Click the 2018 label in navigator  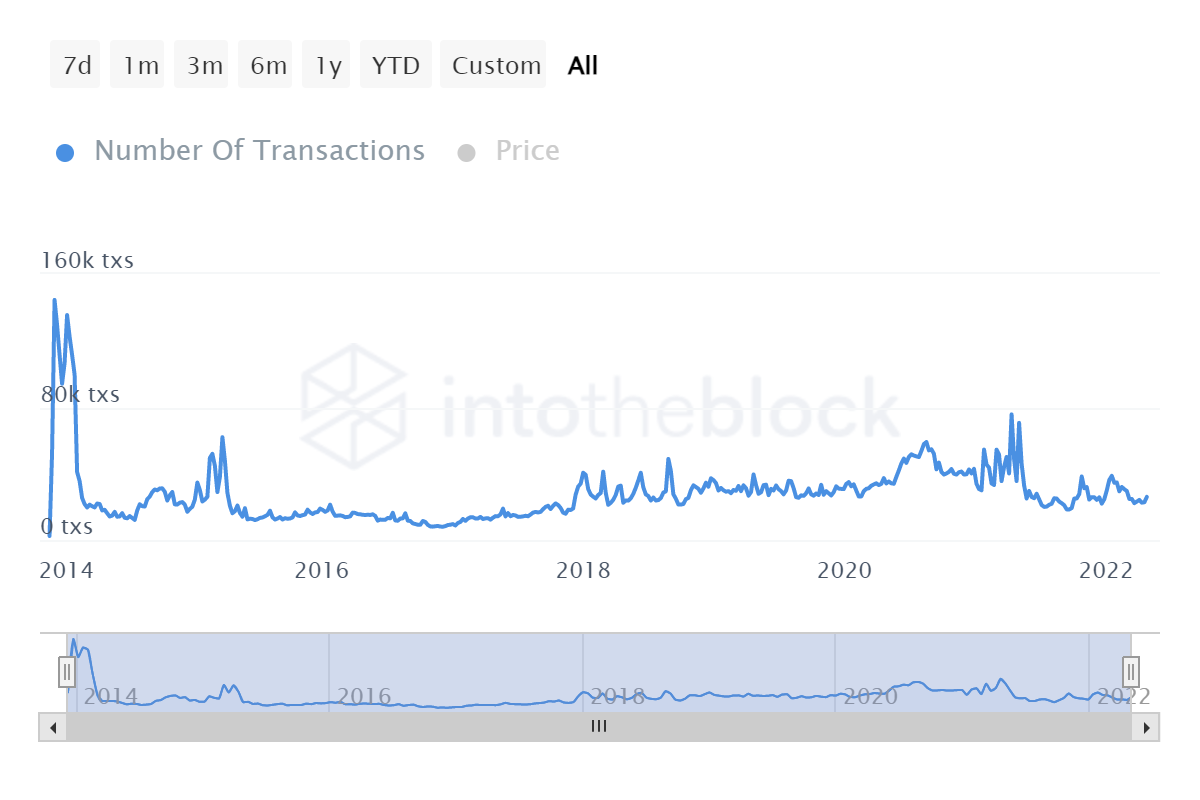[618, 696]
